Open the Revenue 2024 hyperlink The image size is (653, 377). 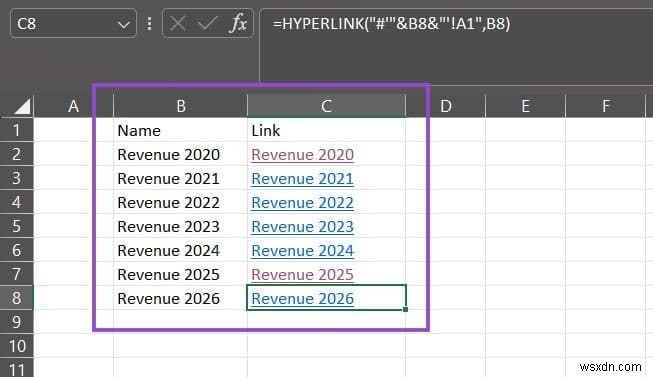pyautogui.click(x=302, y=251)
